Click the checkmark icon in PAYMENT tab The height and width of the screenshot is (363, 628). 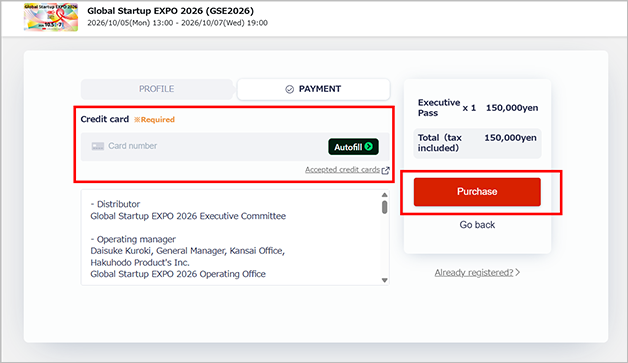(x=289, y=89)
